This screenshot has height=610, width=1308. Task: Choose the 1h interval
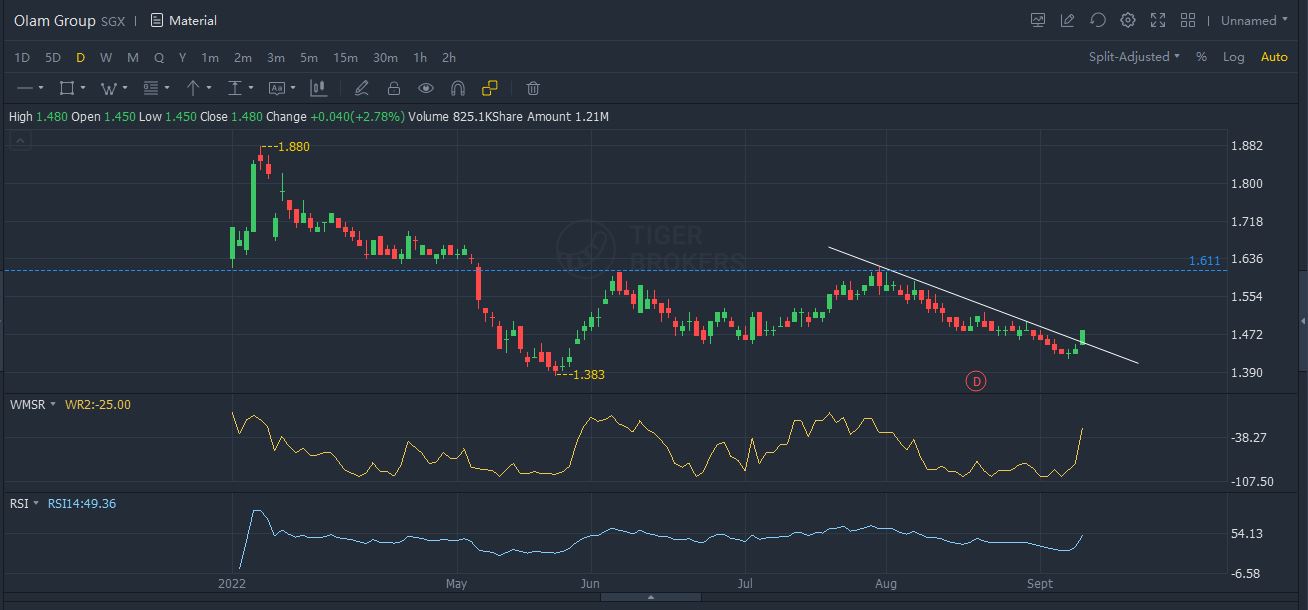tap(420, 57)
